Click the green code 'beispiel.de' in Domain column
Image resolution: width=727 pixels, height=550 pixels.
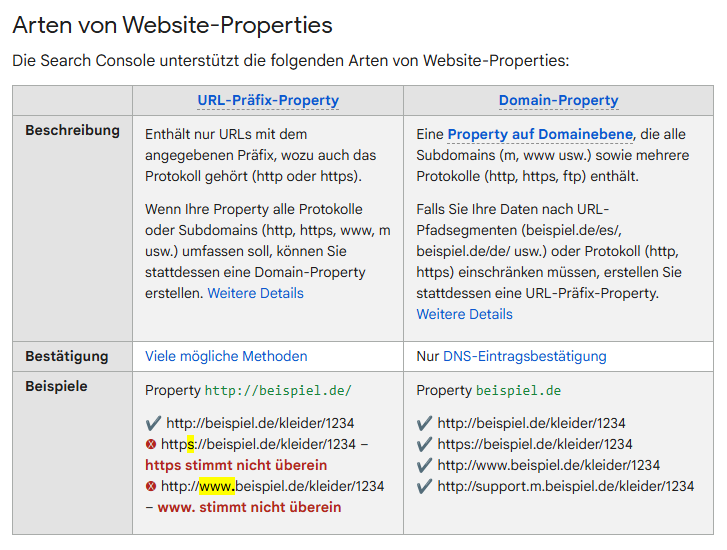518,390
